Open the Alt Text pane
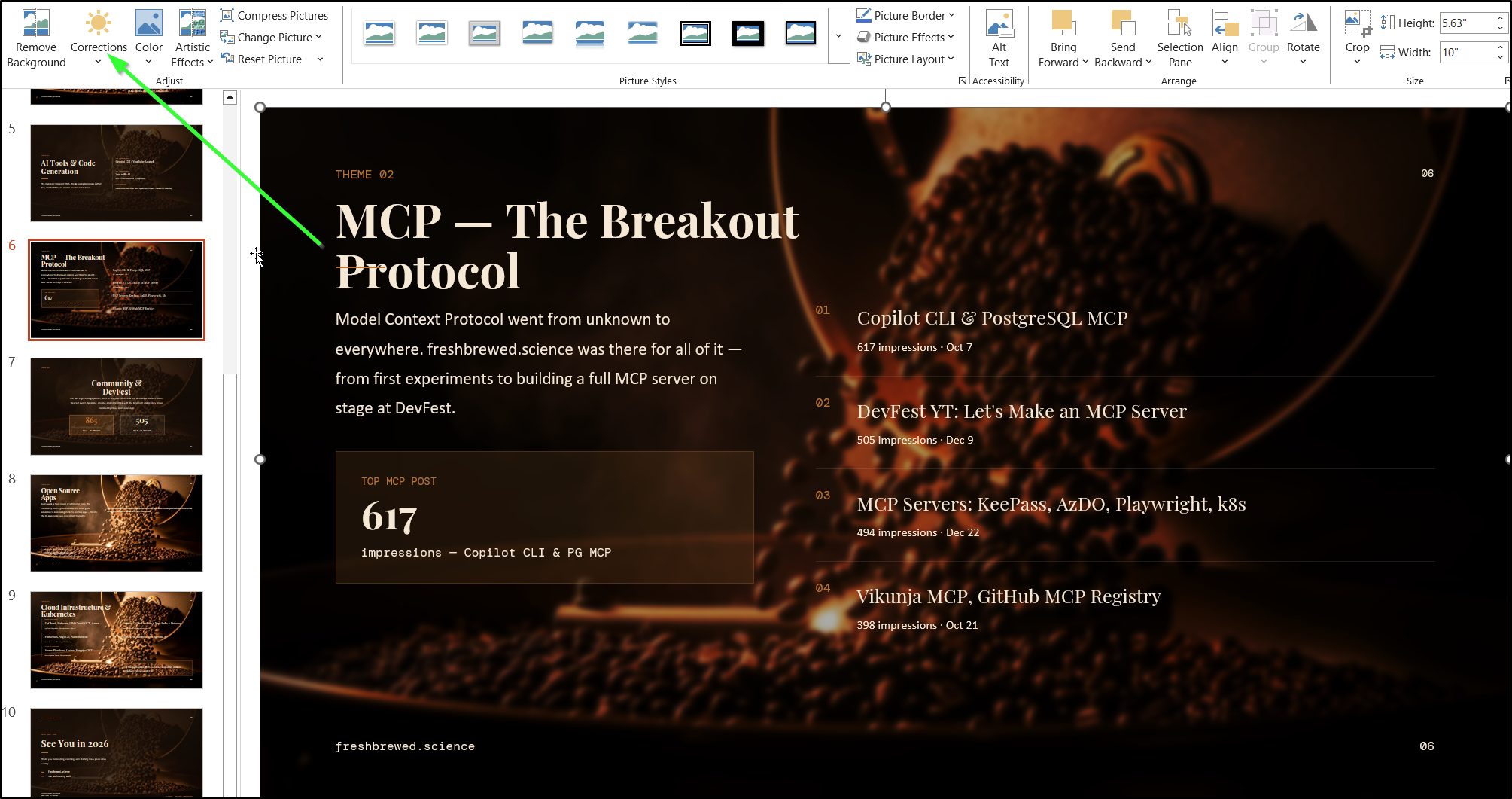Image resolution: width=1512 pixels, height=799 pixels. pyautogui.click(x=999, y=38)
